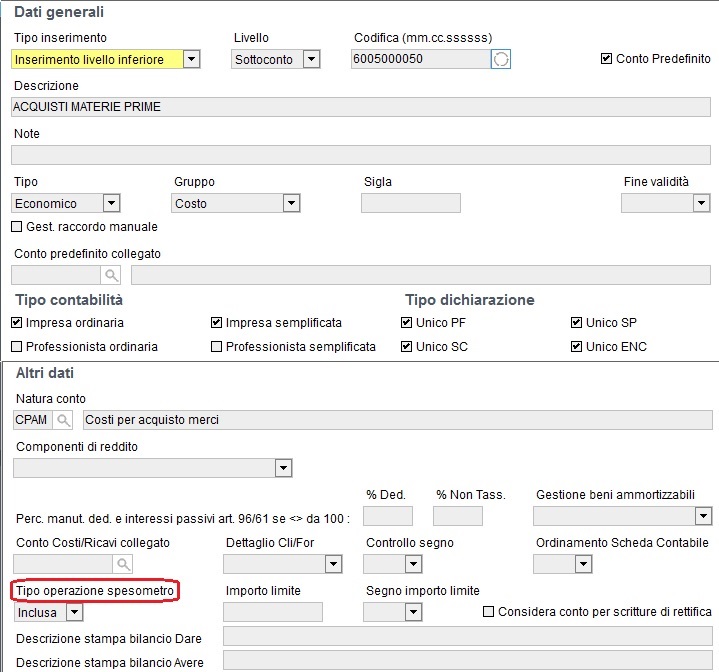Open Conto Costi/Ricavi collegato search icon

pyautogui.click(x=123, y=564)
